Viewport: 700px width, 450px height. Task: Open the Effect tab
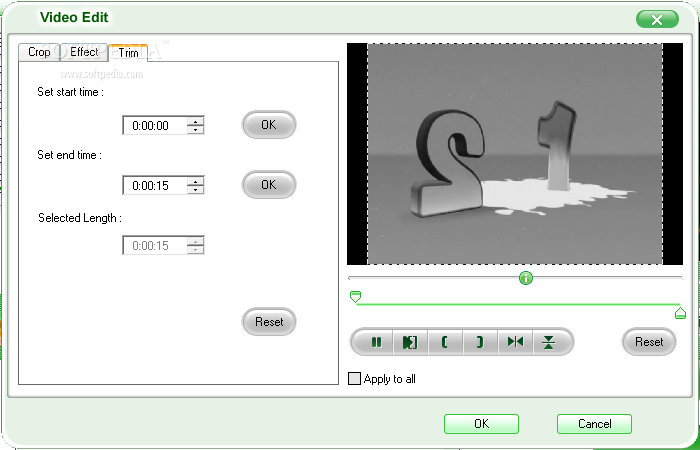[x=84, y=52]
